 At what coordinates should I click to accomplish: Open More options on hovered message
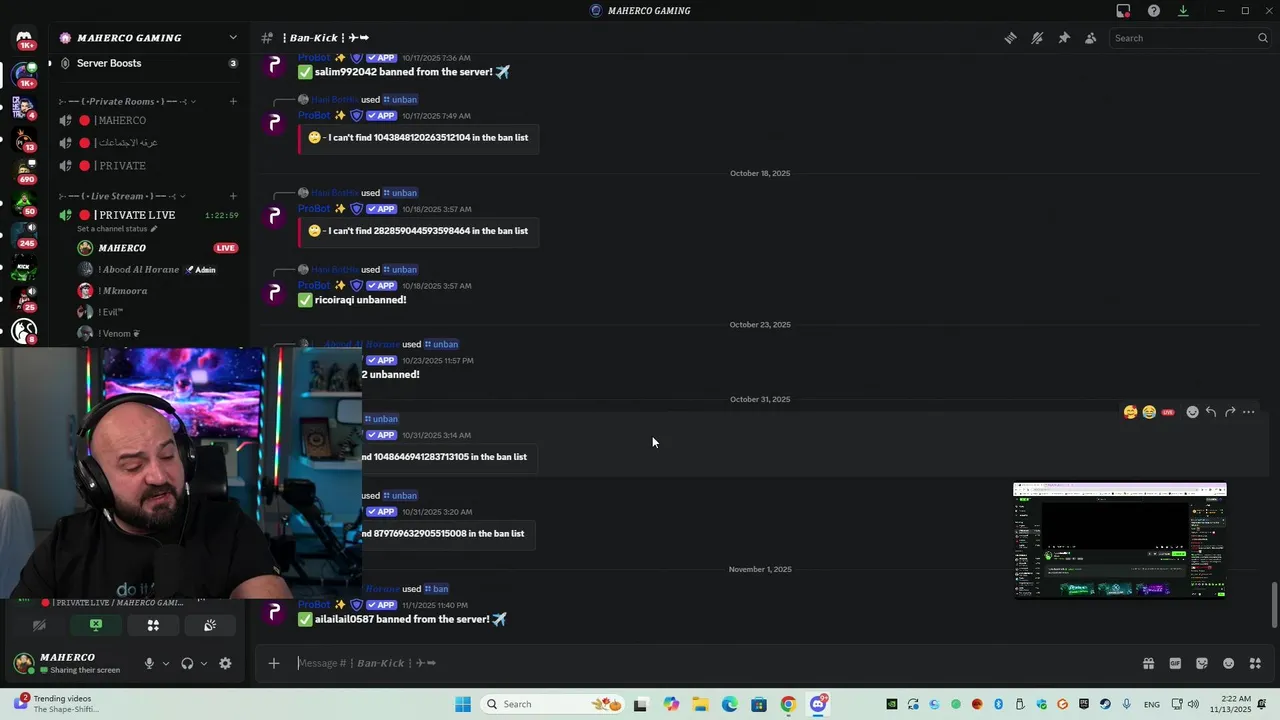pos(1249,412)
